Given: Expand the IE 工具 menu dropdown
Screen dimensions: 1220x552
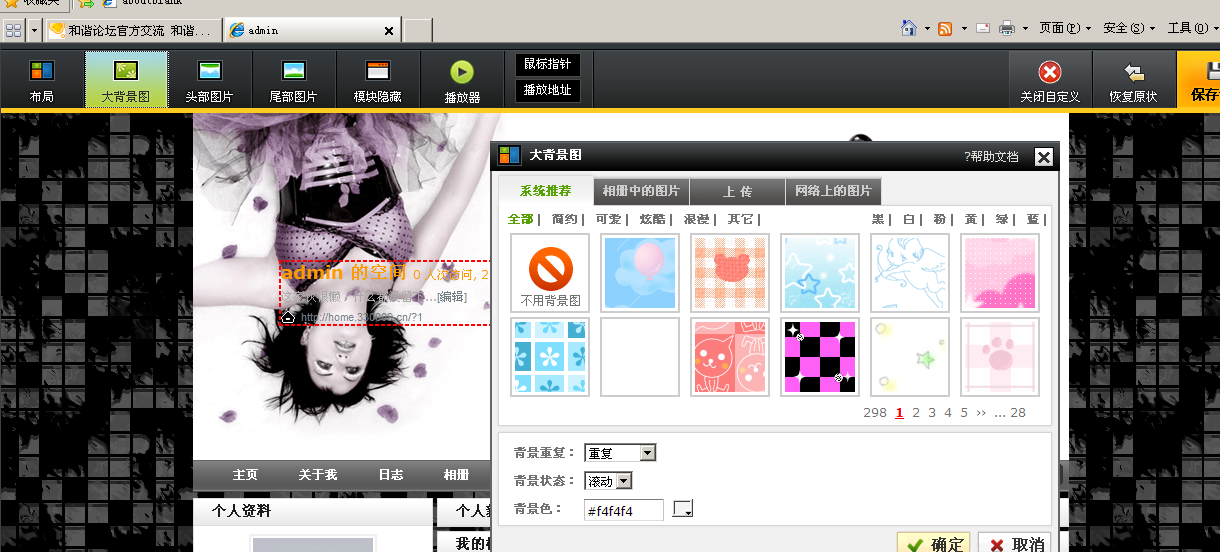Looking at the screenshot, I should (1192, 28).
